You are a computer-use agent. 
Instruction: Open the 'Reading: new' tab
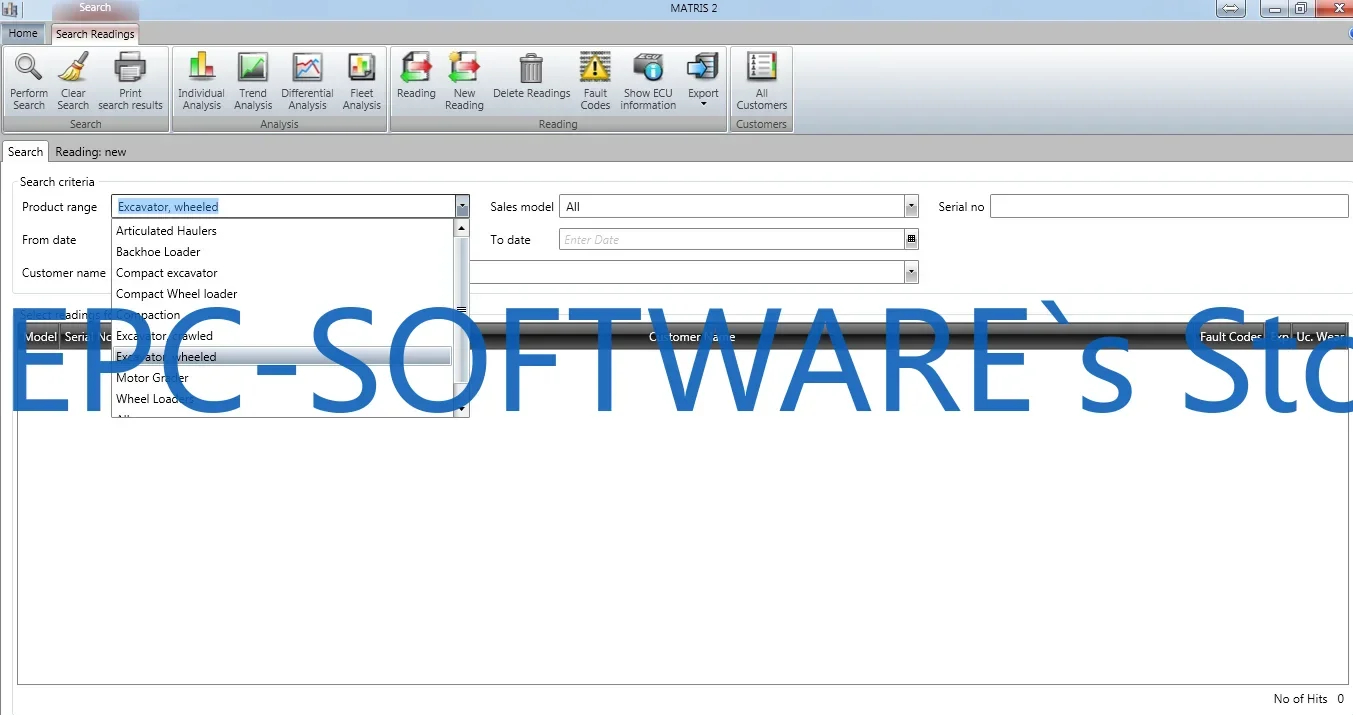pos(91,152)
